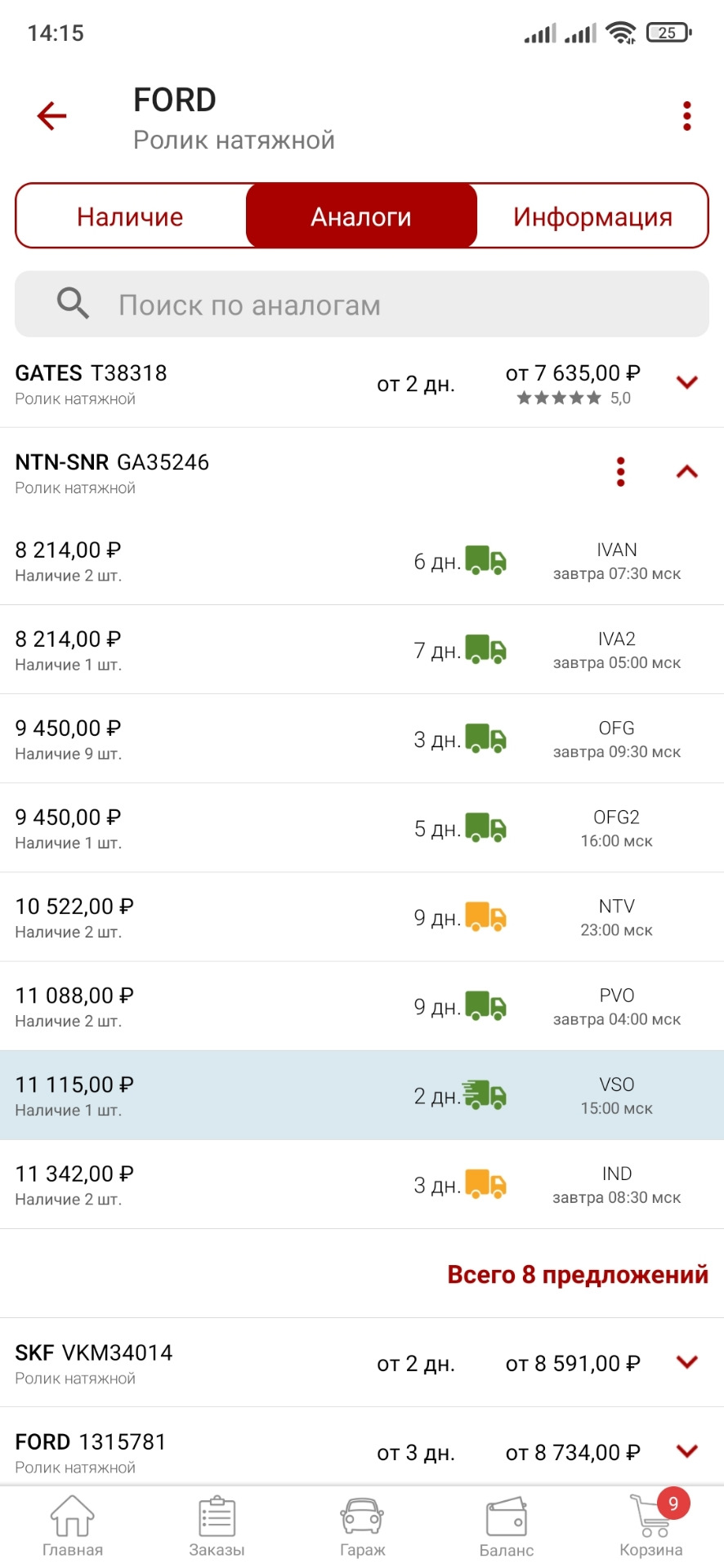Expand the SKF VKM34014 offers
This screenshot has width=724, height=1568.
tap(687, 1362)
